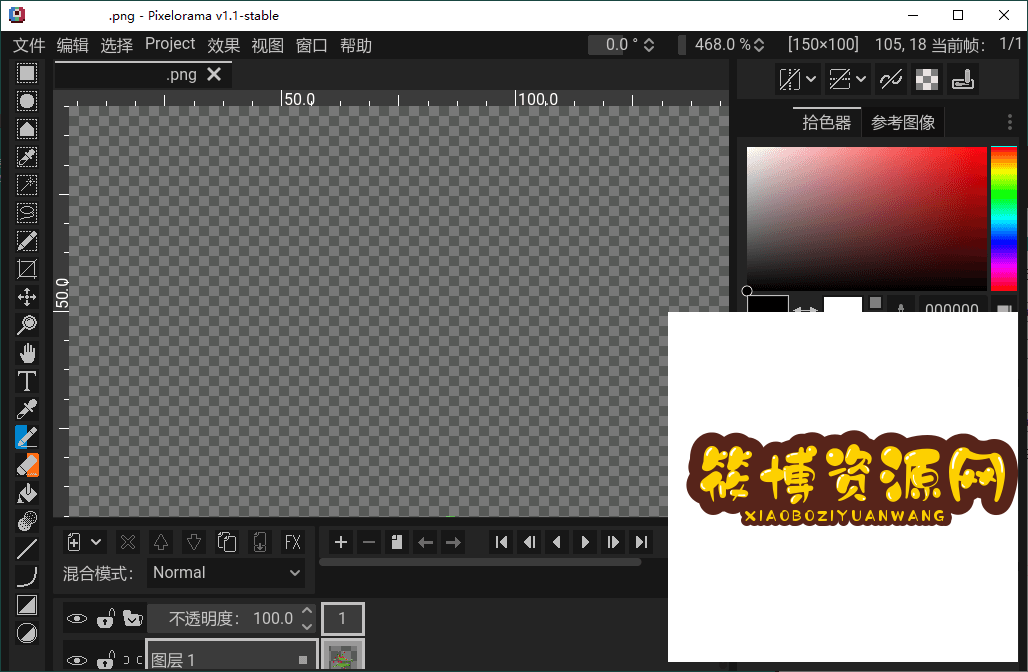Select the Elliptical Selection tool
This screenshot has height=672, width=1028.
(27, 101)
